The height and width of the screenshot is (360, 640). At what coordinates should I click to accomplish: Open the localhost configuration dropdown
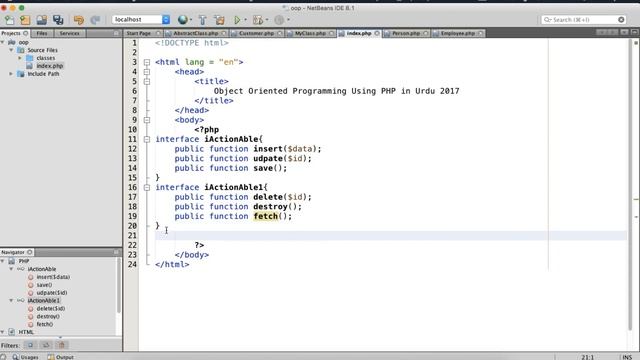click(166, 20)
